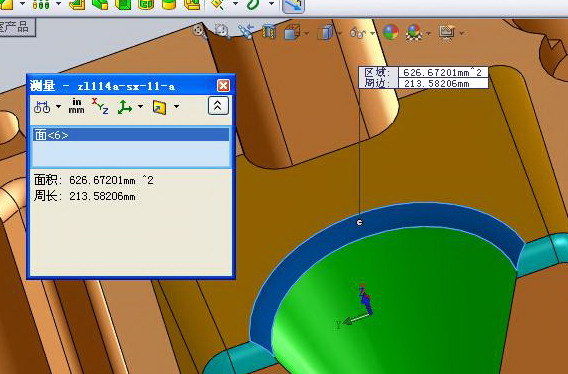The width and height of the screenshot is (568, 374).
Task: Click the Previous View icon
Action: click(245, 32)
